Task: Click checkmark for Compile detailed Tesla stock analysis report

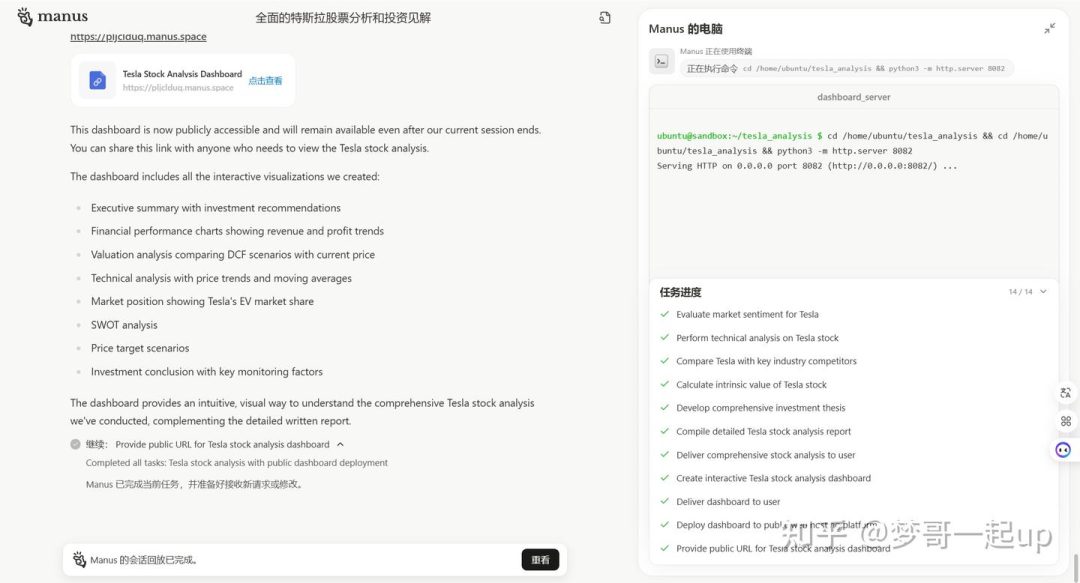Action: (665, 431)
